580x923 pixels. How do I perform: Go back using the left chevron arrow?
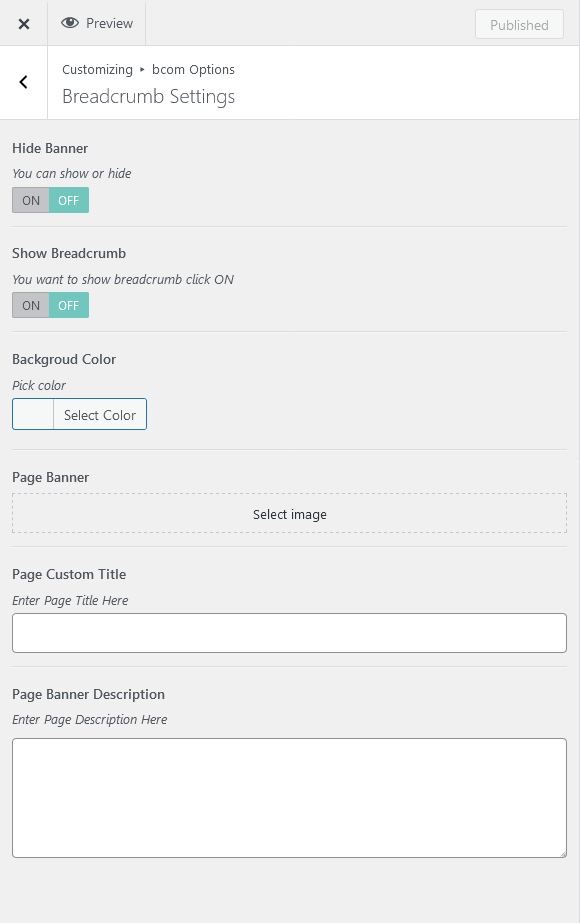tap(24, 82)
